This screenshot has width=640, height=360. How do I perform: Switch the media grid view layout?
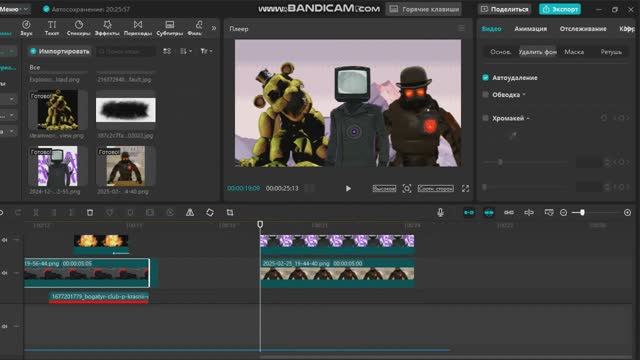tap(167, 51)
